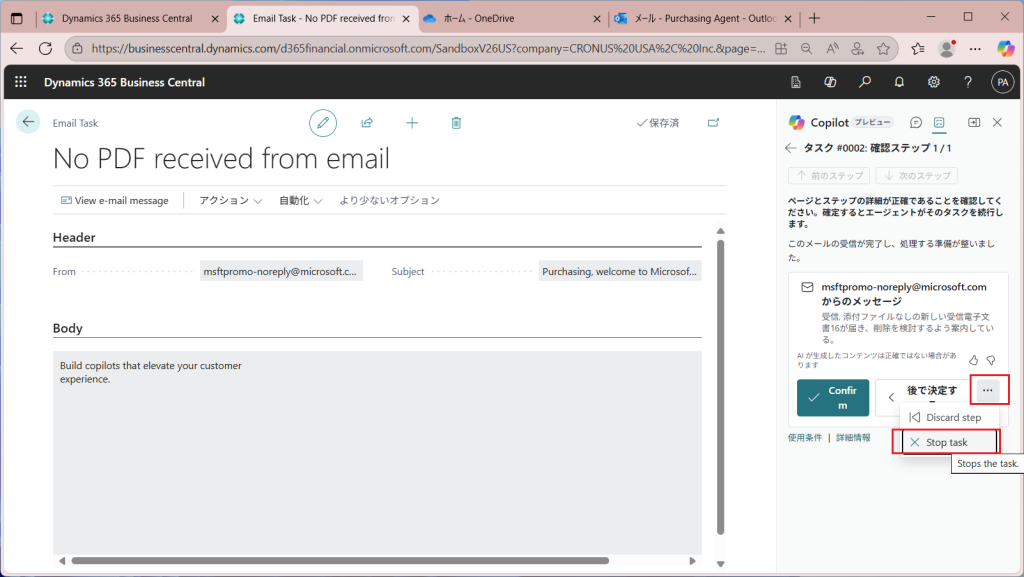This screenshot has width=1024, height=577.
Task: Open the split screen icon in address bar
Action: pos(781,48)
